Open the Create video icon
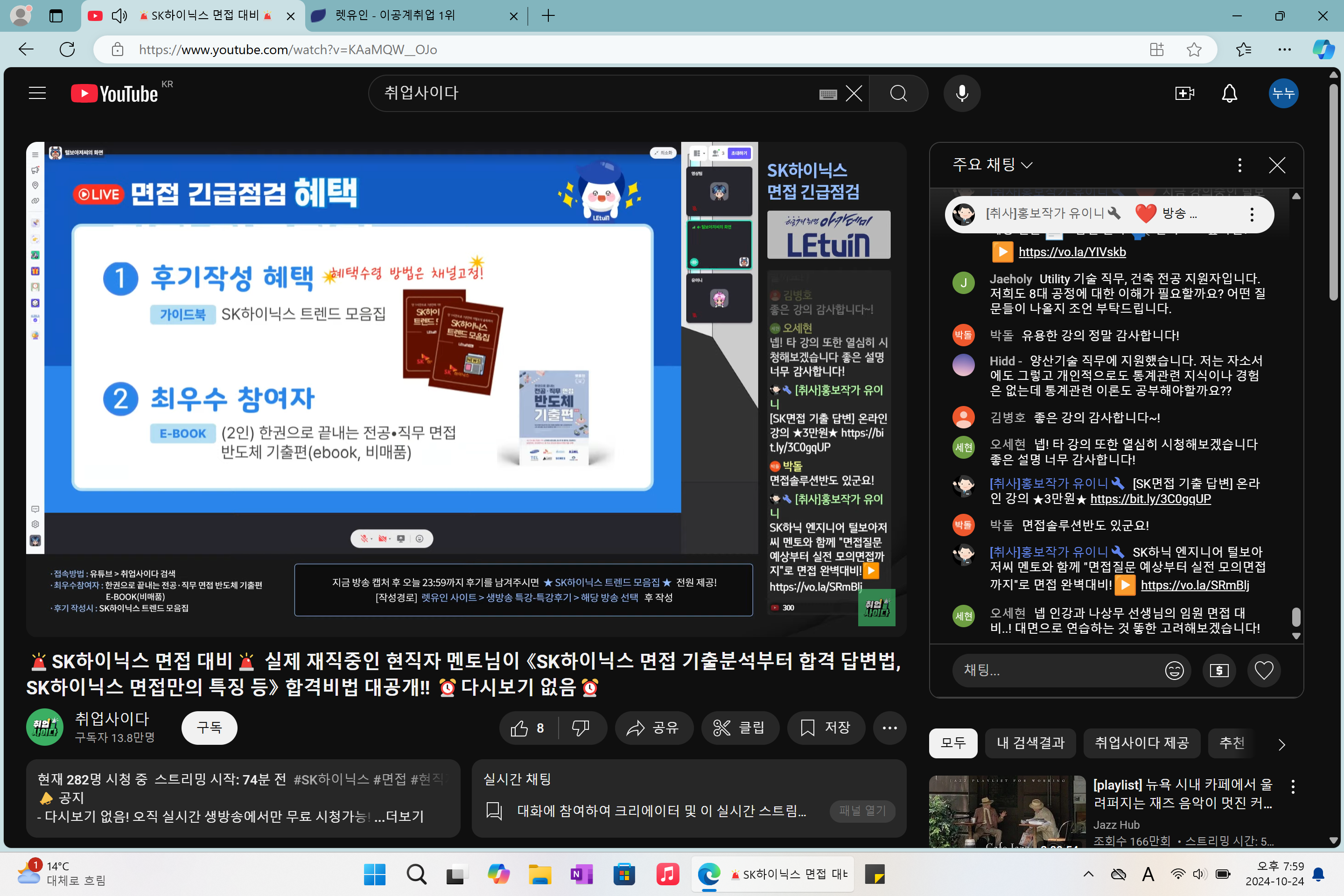 tap(1184, 93)
